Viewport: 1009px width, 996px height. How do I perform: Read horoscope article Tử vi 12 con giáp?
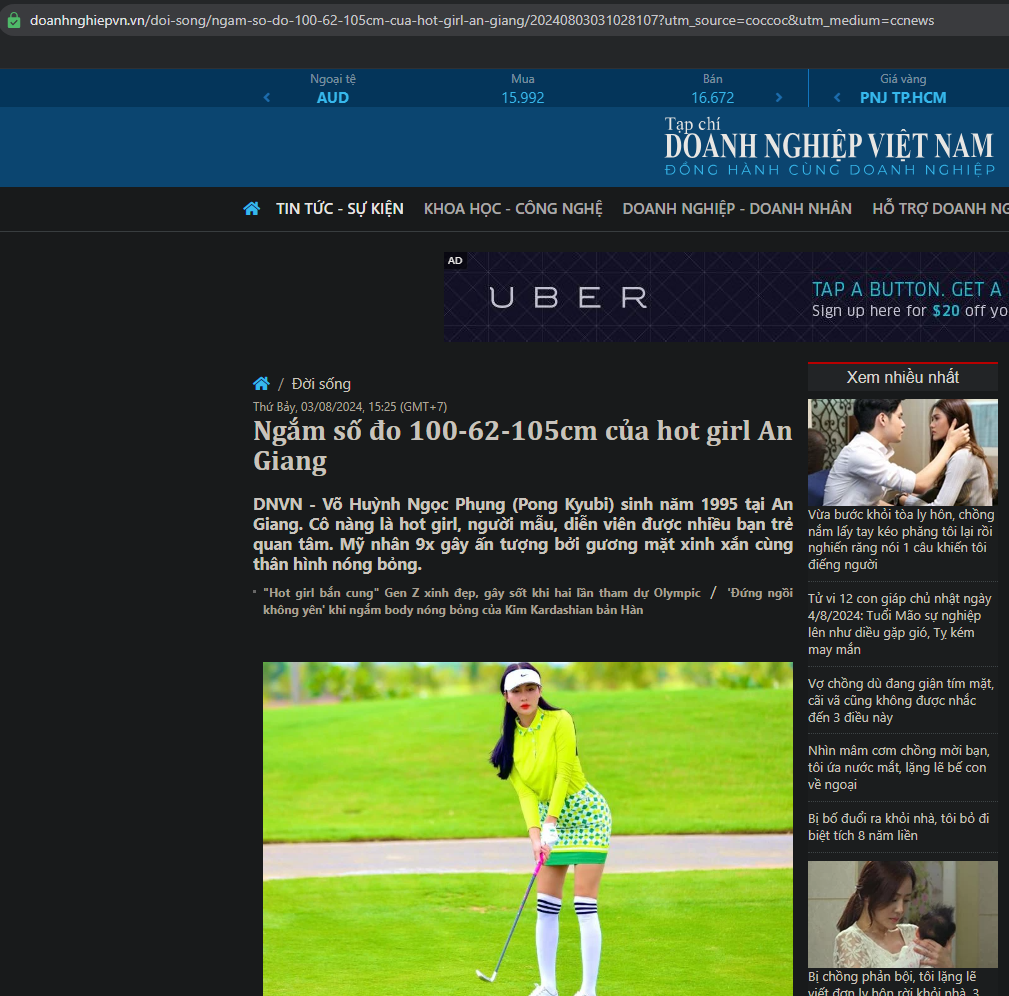tap(899, 624)
